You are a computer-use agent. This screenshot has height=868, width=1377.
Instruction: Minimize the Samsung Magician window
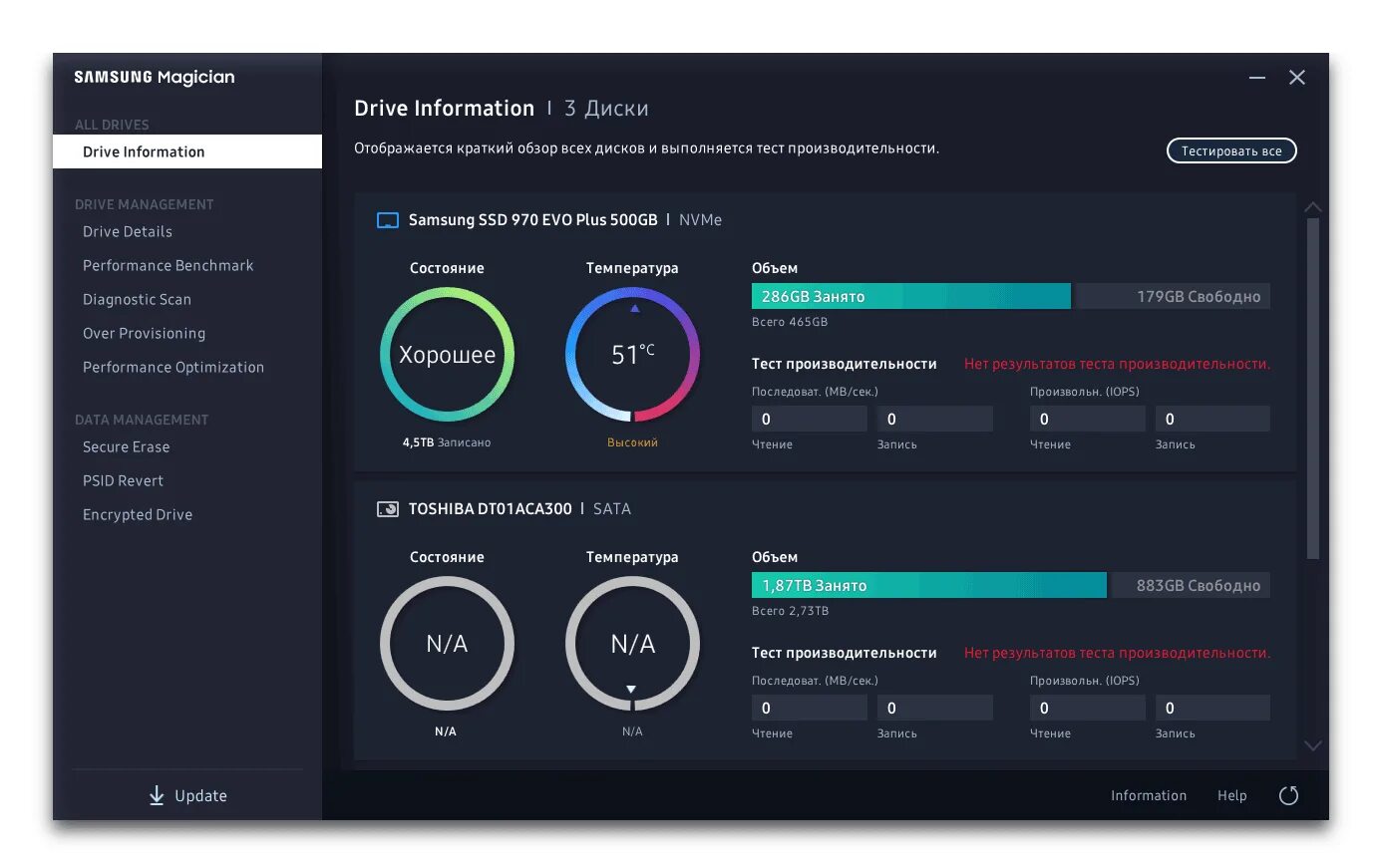click(x=1257, y=78)
